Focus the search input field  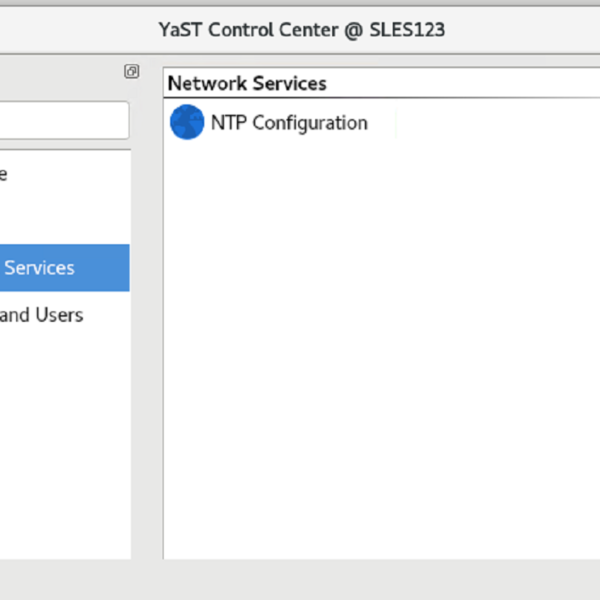(60, 120)
